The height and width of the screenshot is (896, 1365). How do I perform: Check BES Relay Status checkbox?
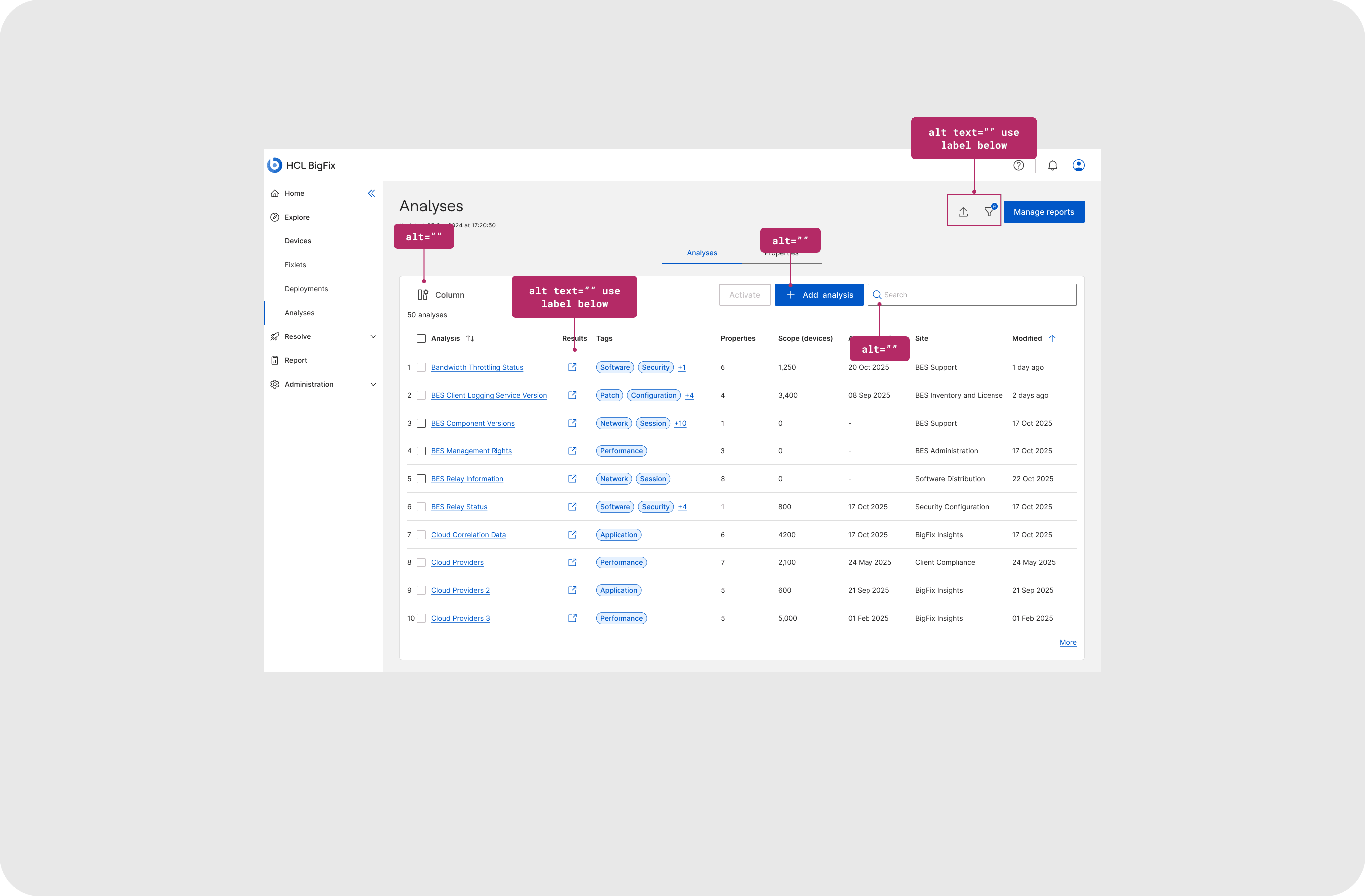pos(421,507)
